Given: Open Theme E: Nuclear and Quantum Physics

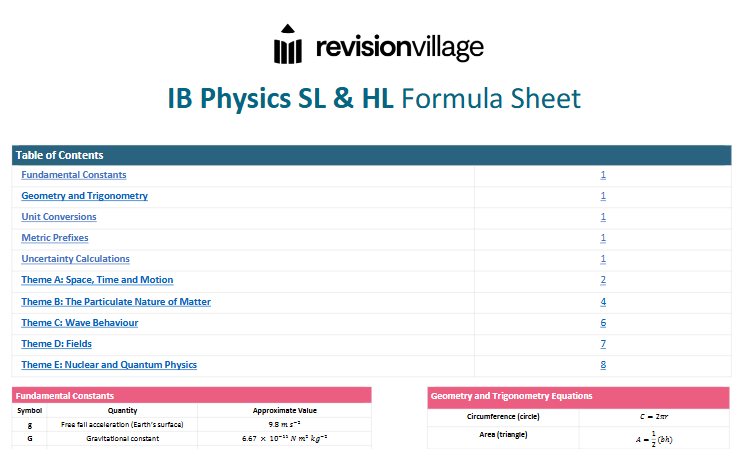Looking at the screenshot, I should point(109,365).
